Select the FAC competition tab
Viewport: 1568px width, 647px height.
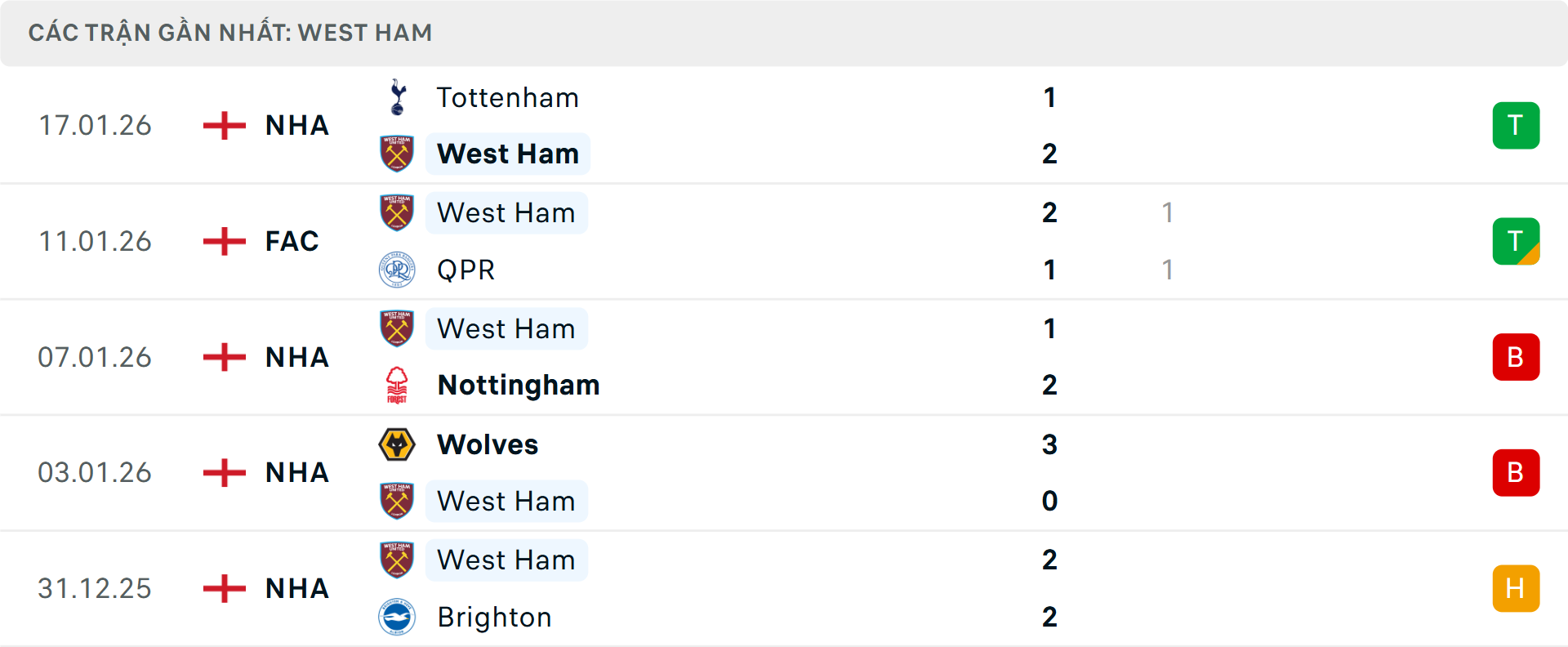(292, 241)
